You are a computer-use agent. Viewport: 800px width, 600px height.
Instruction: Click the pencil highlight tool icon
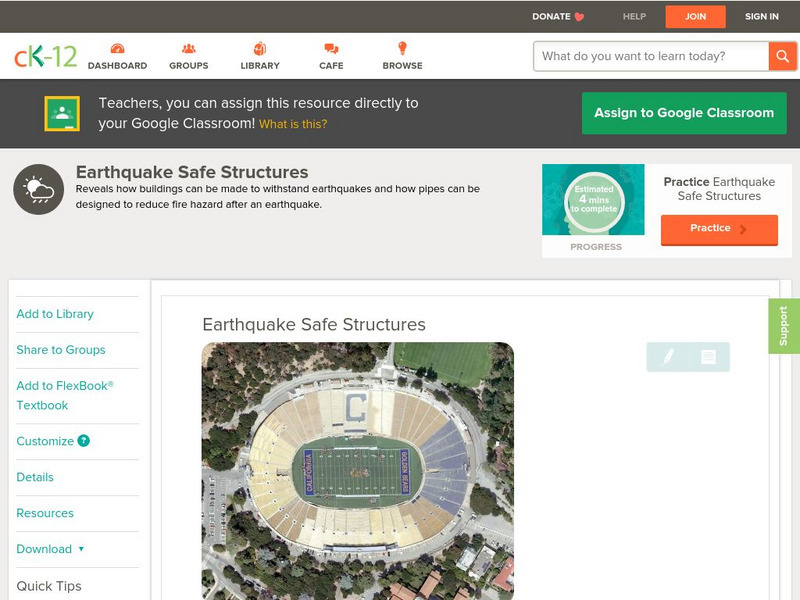pyautogui.click(x=668, y=357)
